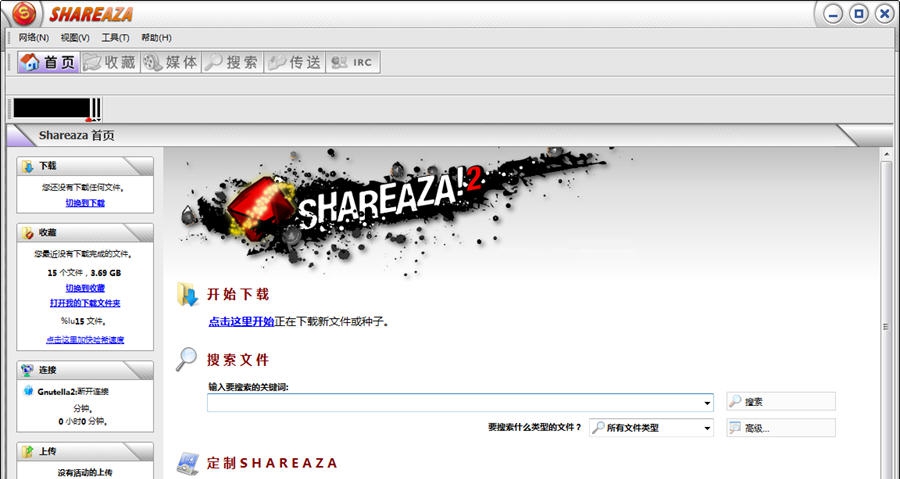Open the 打开我的下载文件夹 link
The width and height of the screenshot is (900, 479).
pyautogui.click(x=85, y=303)
